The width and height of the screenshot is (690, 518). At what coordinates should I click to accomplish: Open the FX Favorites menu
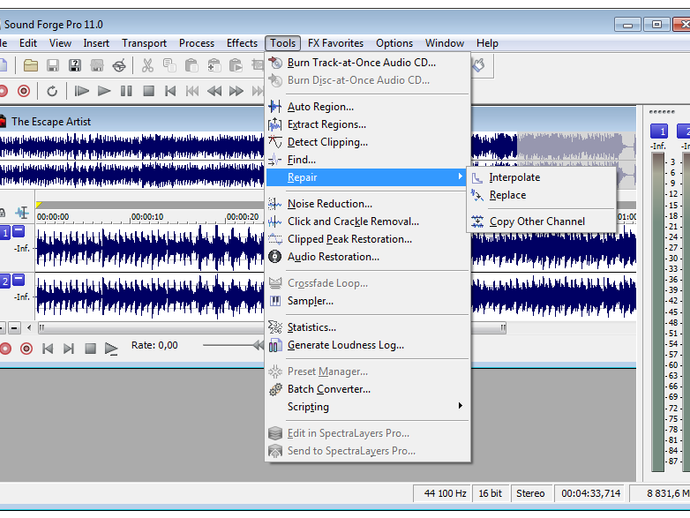coord(335,43)
